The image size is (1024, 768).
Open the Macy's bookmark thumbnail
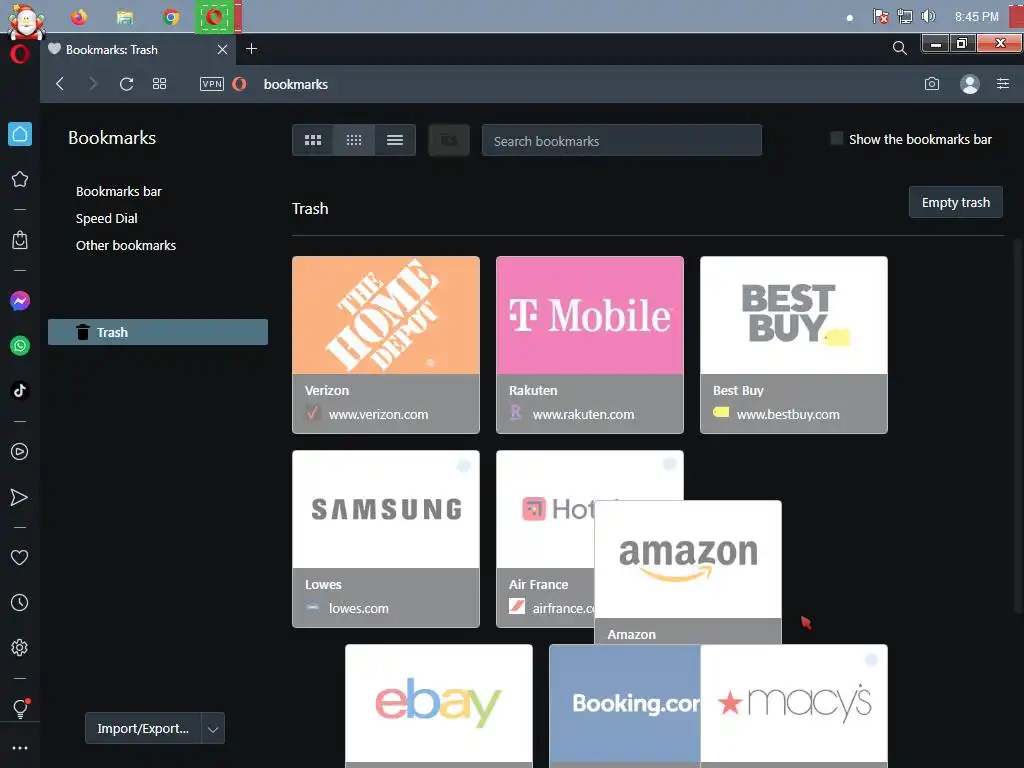[793, 703]
